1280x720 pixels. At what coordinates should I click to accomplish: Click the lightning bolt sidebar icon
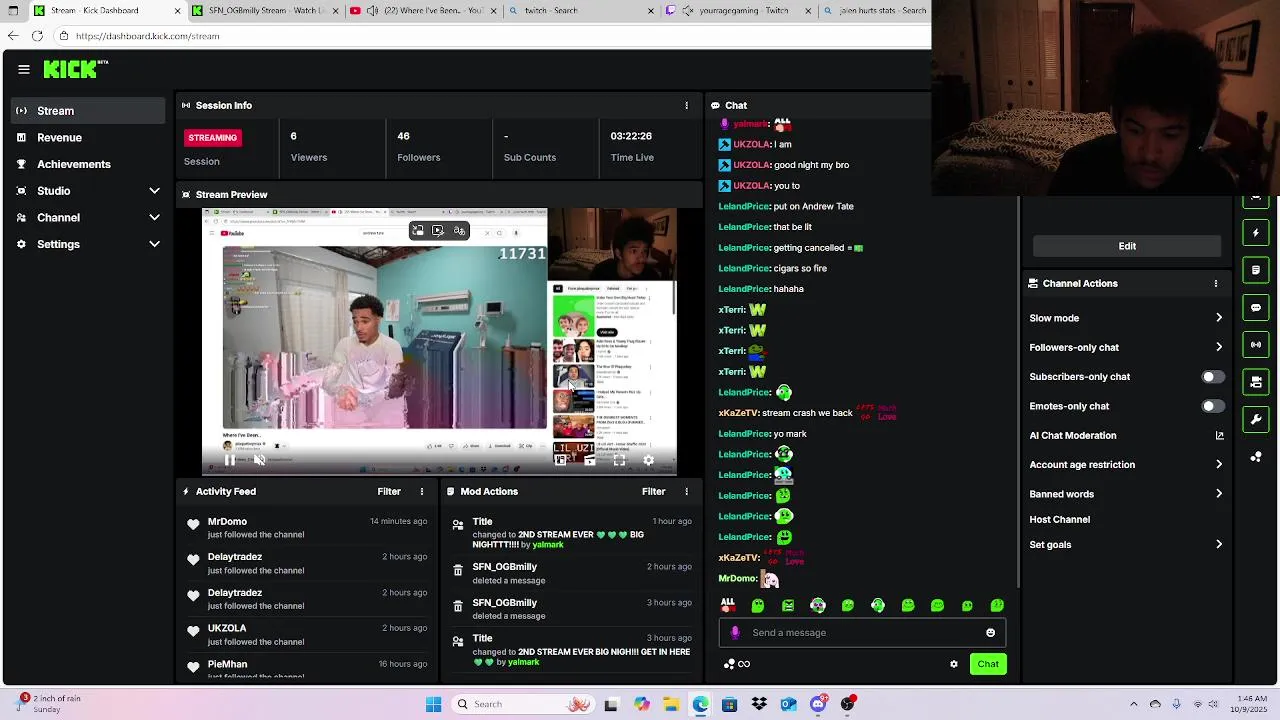[1256, 233]
